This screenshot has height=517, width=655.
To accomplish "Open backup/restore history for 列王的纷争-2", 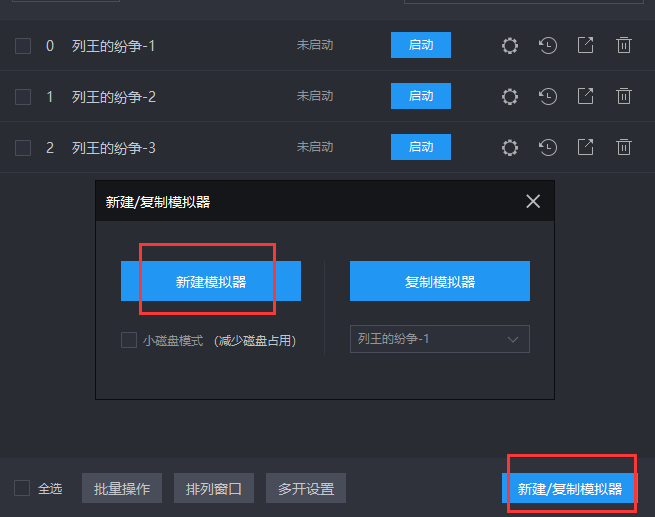I will 548,96.
